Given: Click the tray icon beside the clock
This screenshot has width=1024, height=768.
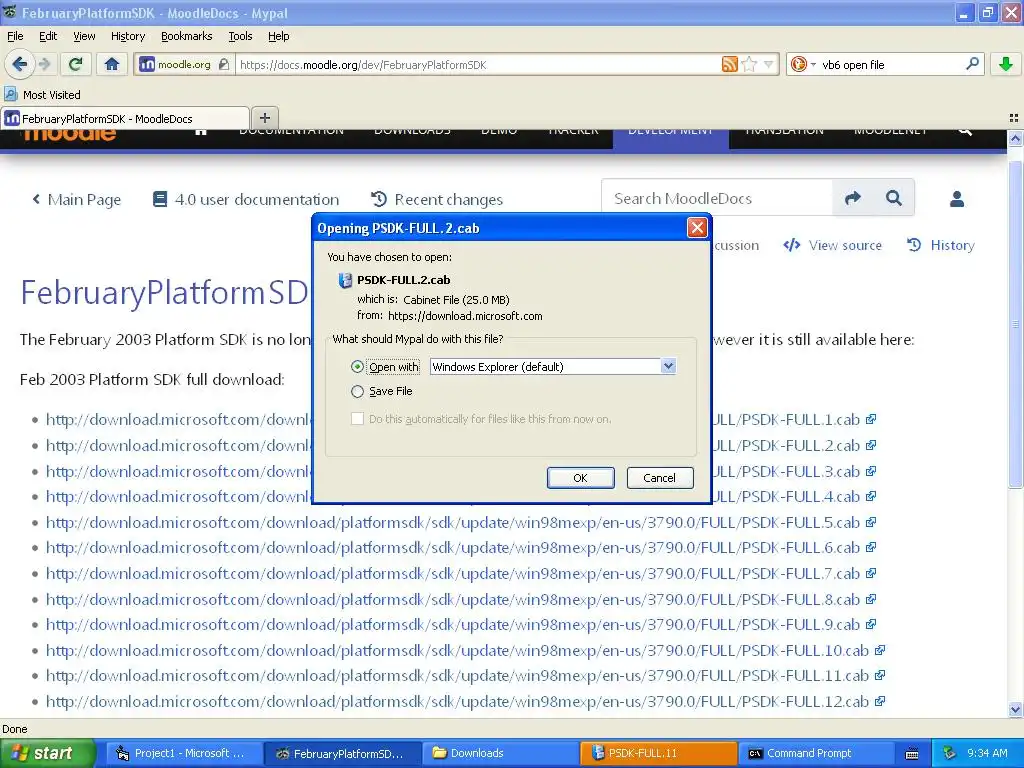Looking at the screenshot, I should coord(950,753).
